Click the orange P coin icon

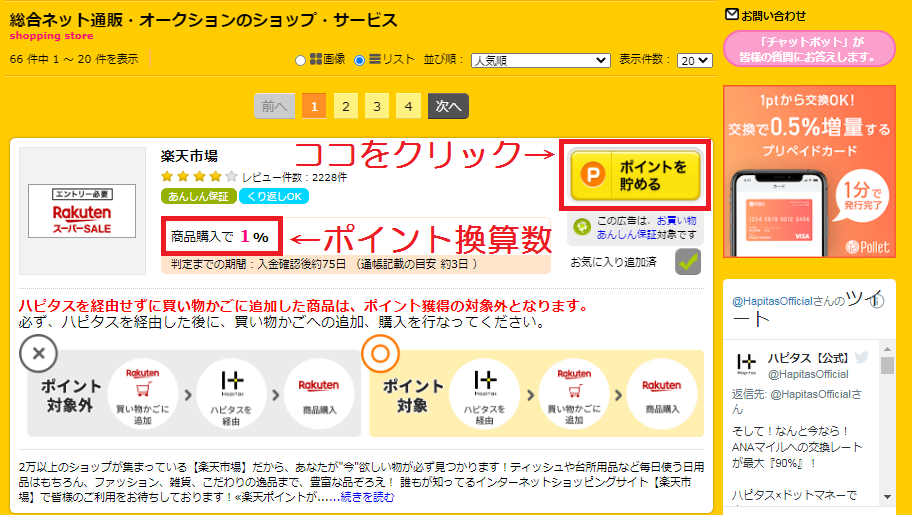coord(592,175)
